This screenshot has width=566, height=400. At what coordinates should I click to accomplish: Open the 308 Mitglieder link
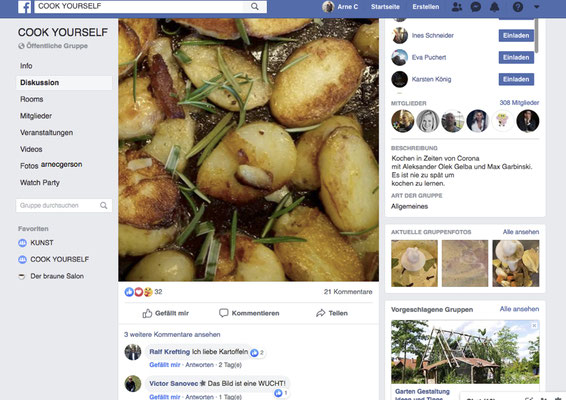point(519,103)
